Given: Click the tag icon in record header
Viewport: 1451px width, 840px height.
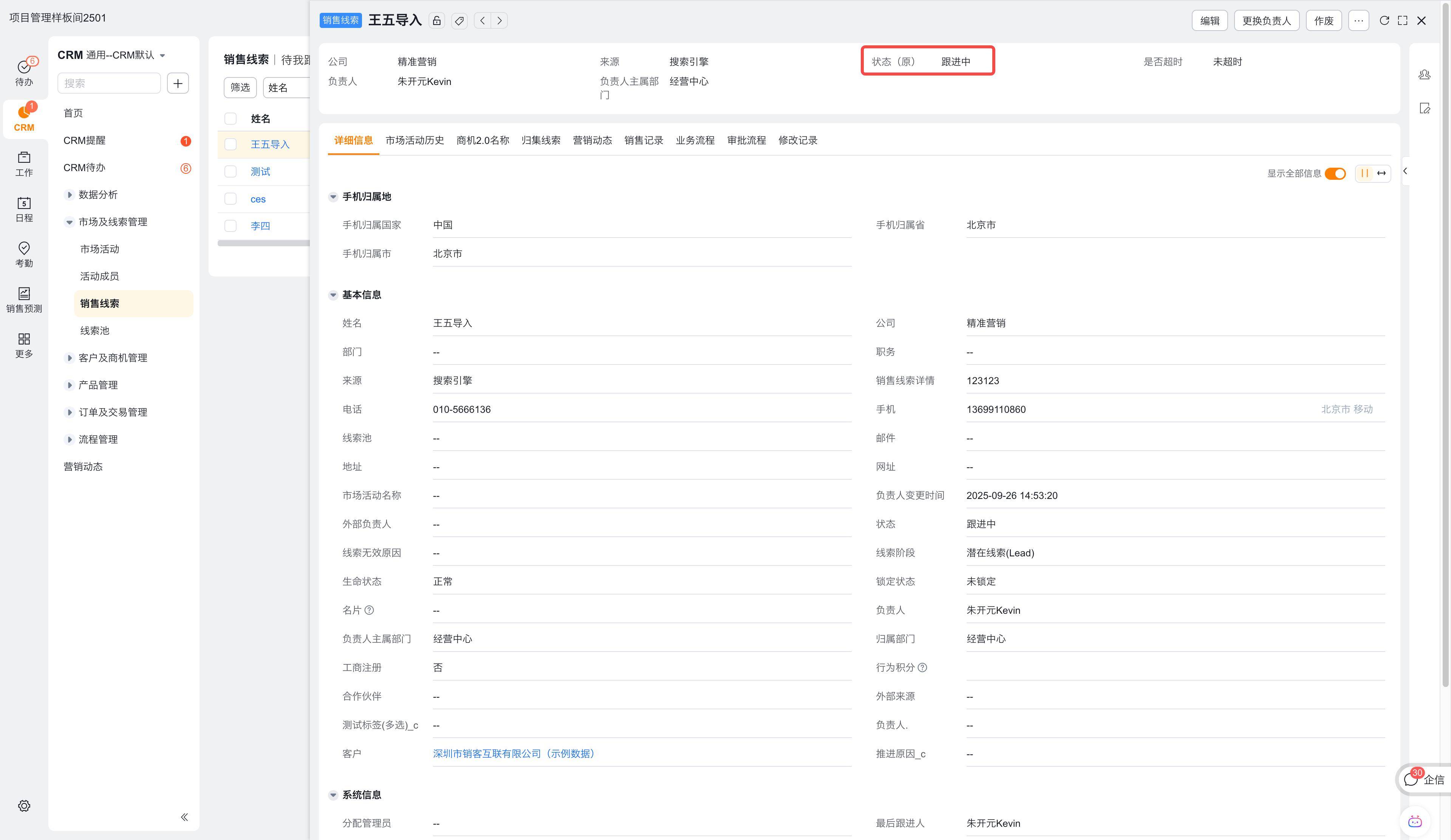Looking at the screenshot, I should [459, 21].
